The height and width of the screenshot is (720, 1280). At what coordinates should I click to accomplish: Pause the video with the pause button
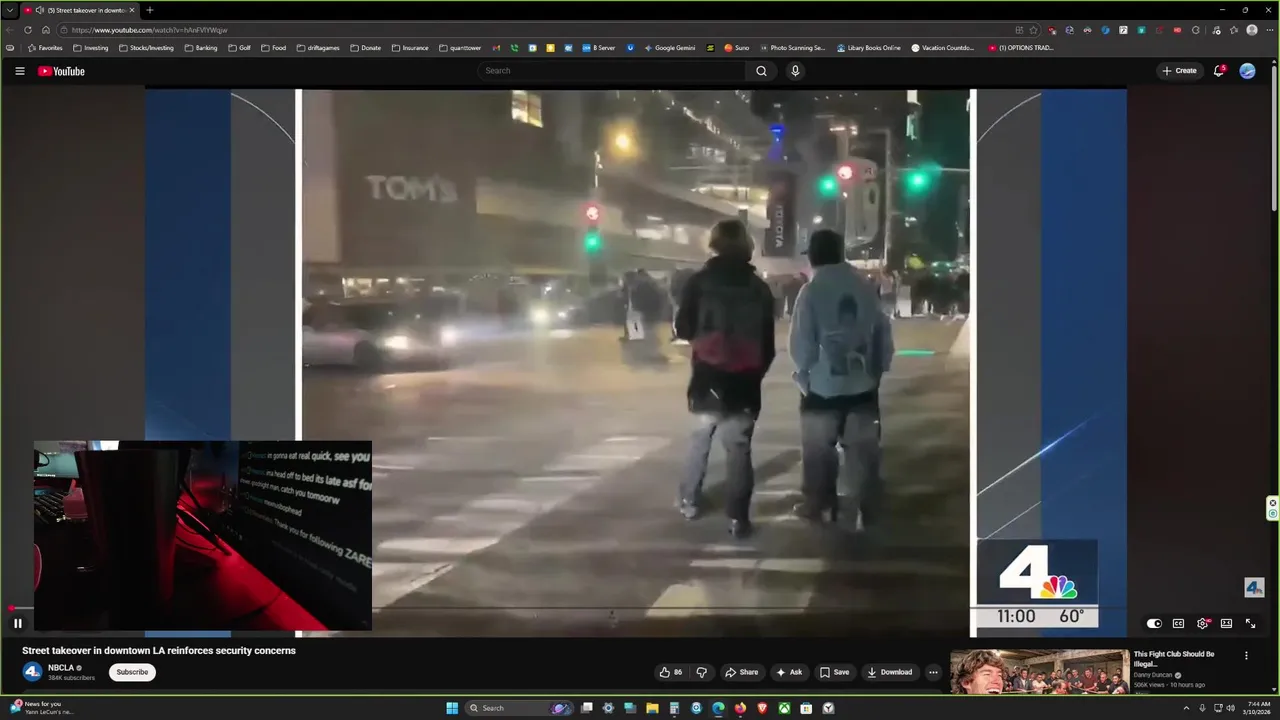(x=17, y=623)
